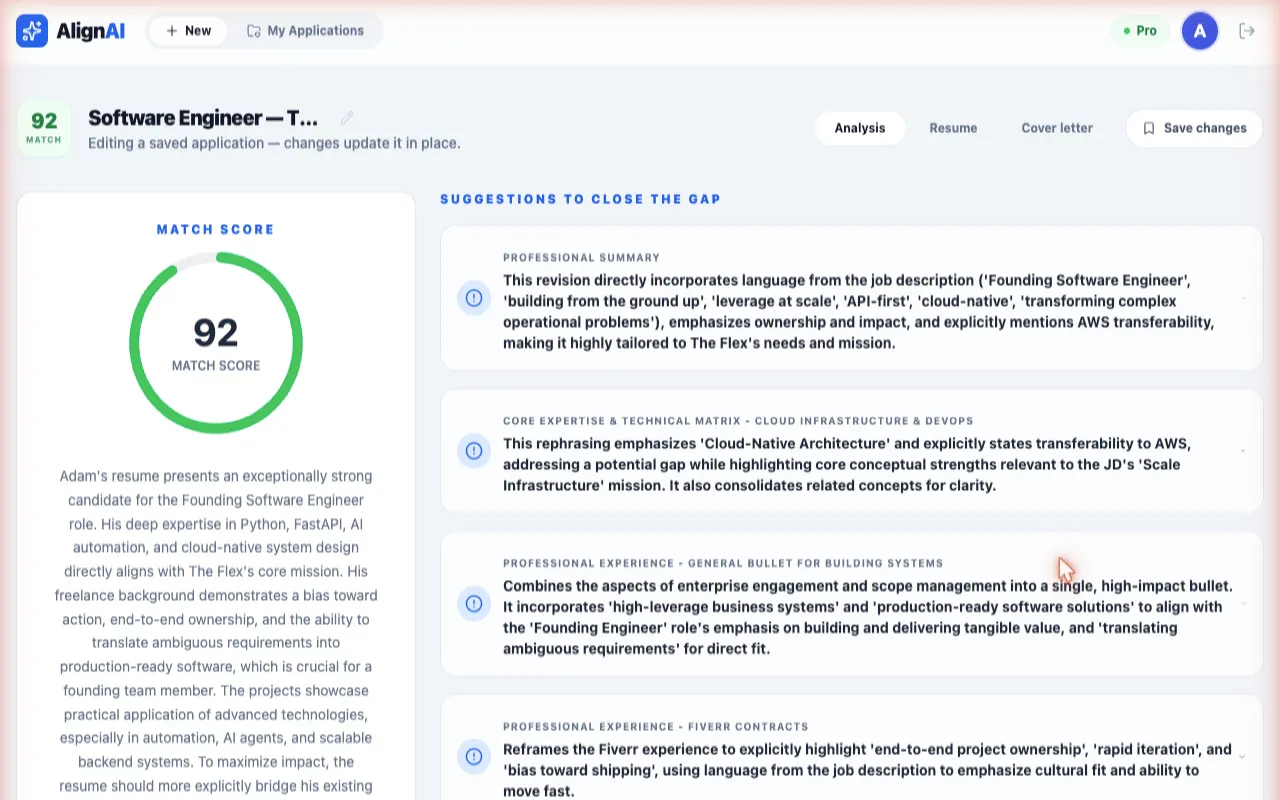
Task: Click the folder icon in My Applications
Action: pyautogui.click(x=254, y=31)
